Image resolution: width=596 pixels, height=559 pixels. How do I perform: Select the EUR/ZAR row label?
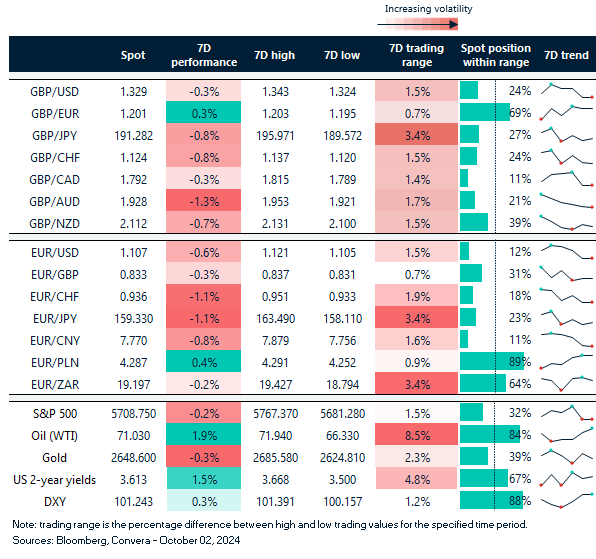click(x=55, y=385)
